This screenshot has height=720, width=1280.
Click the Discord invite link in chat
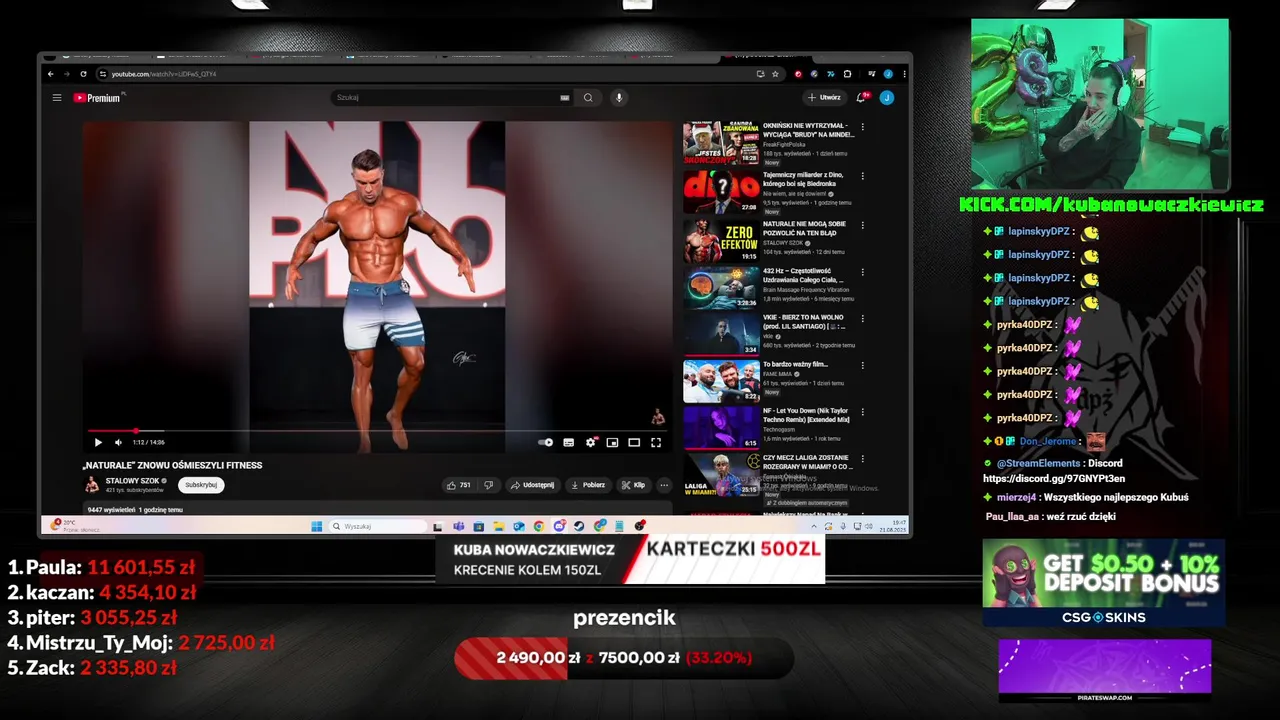click(x=1054, y=478)
